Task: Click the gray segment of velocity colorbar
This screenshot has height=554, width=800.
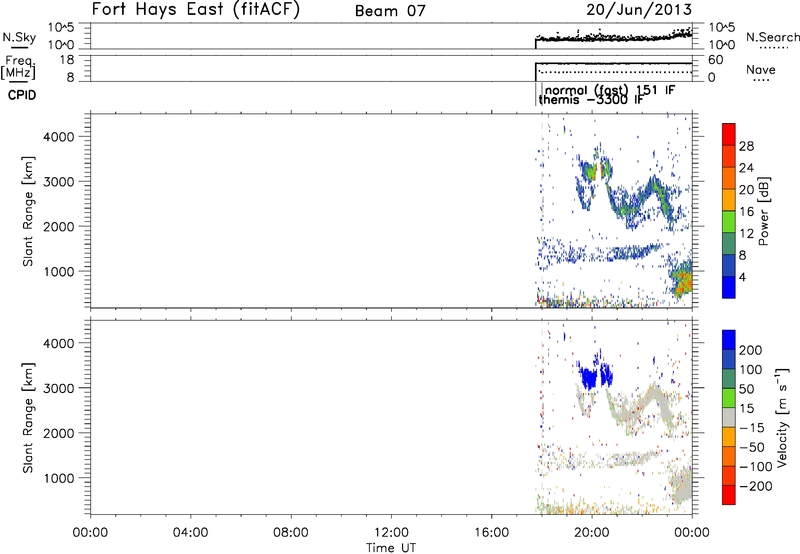Action: point(729,417)
